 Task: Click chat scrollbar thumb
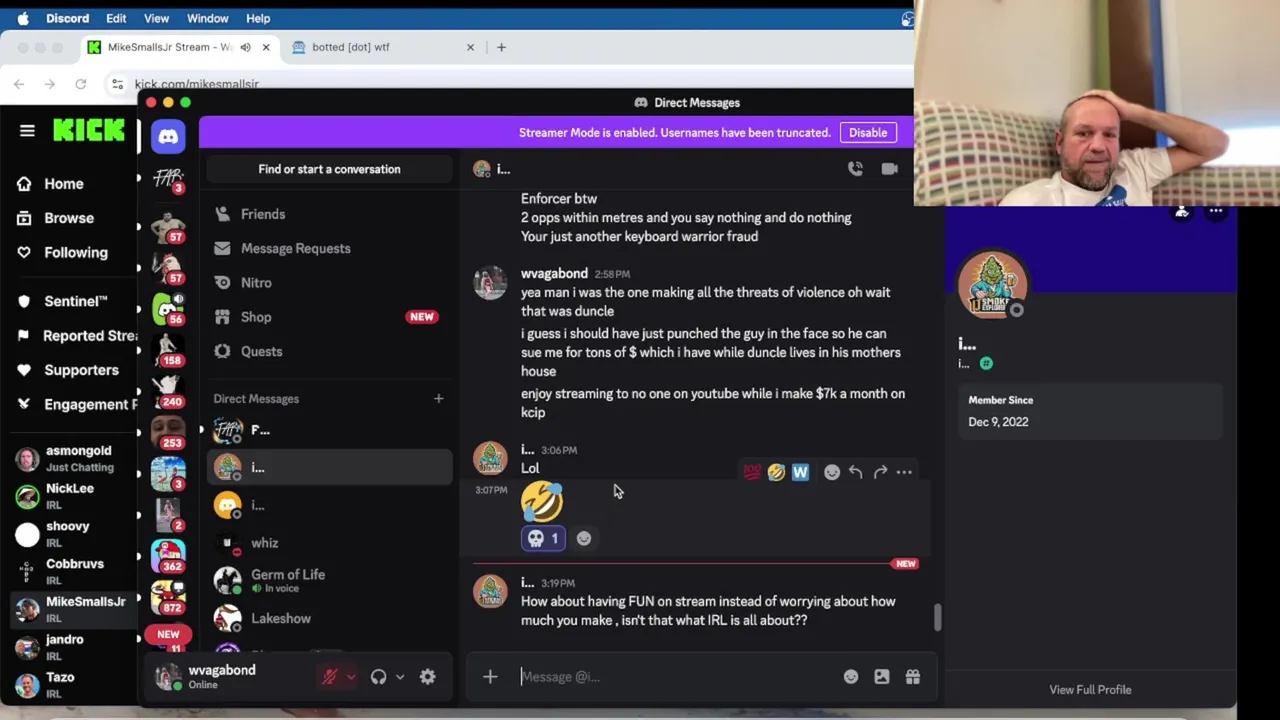coord(937,618)
